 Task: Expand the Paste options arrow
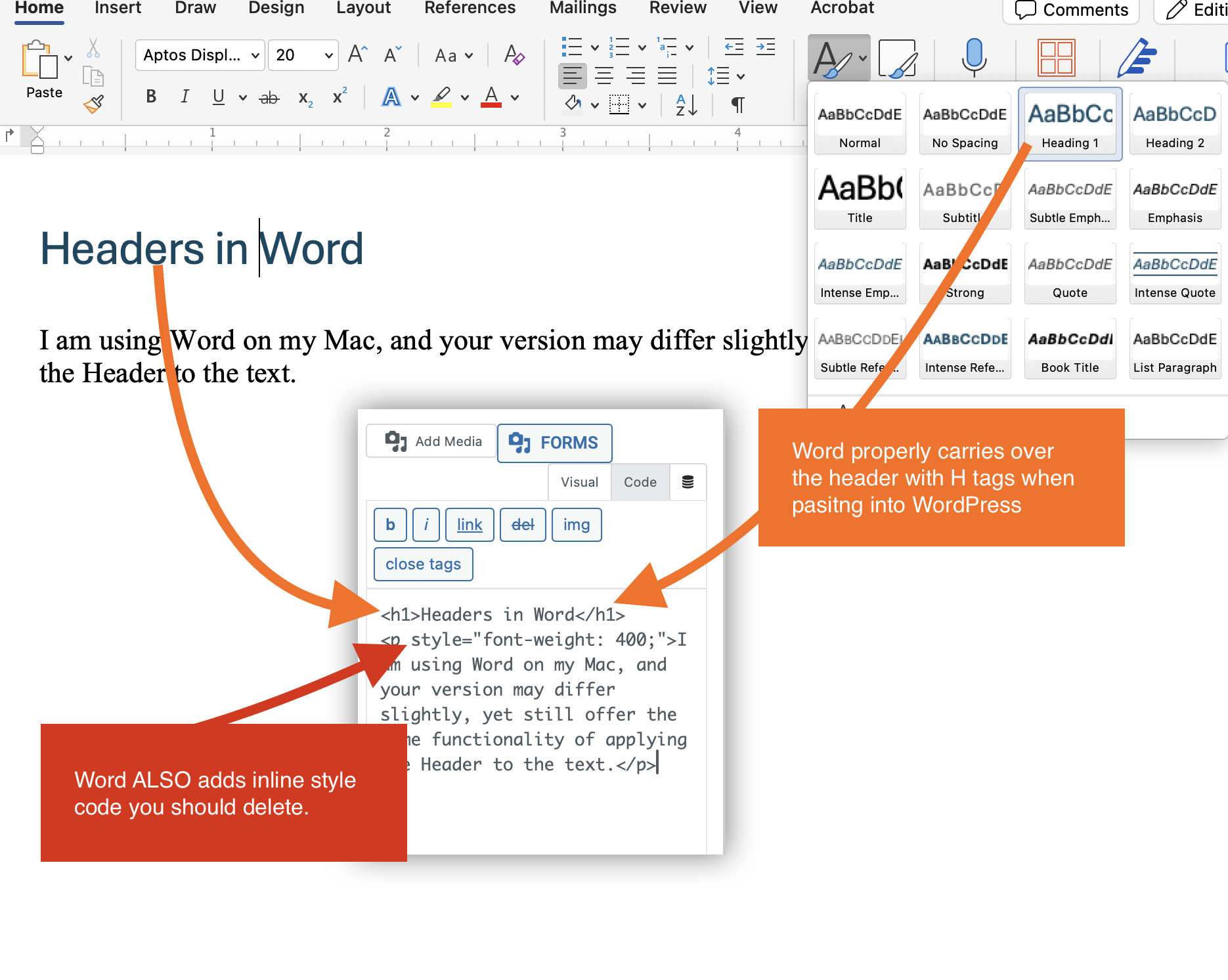(68, 58)
